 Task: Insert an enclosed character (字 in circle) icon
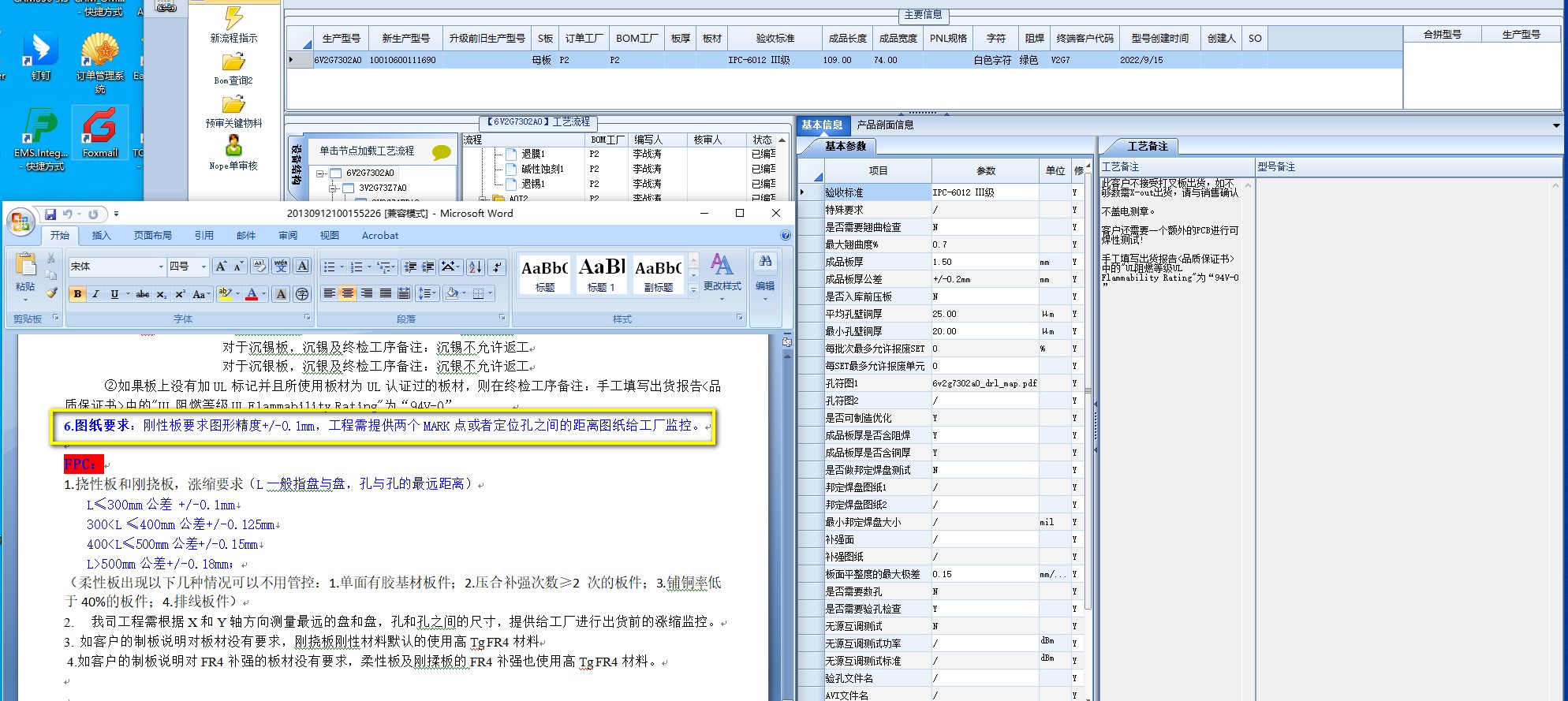(302, 294)
